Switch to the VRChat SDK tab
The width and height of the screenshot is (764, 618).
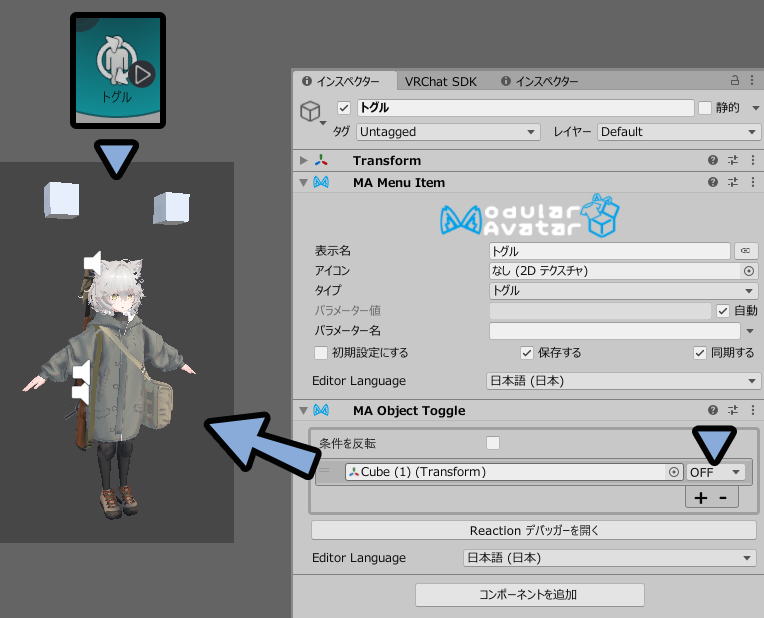coord(440,81)
